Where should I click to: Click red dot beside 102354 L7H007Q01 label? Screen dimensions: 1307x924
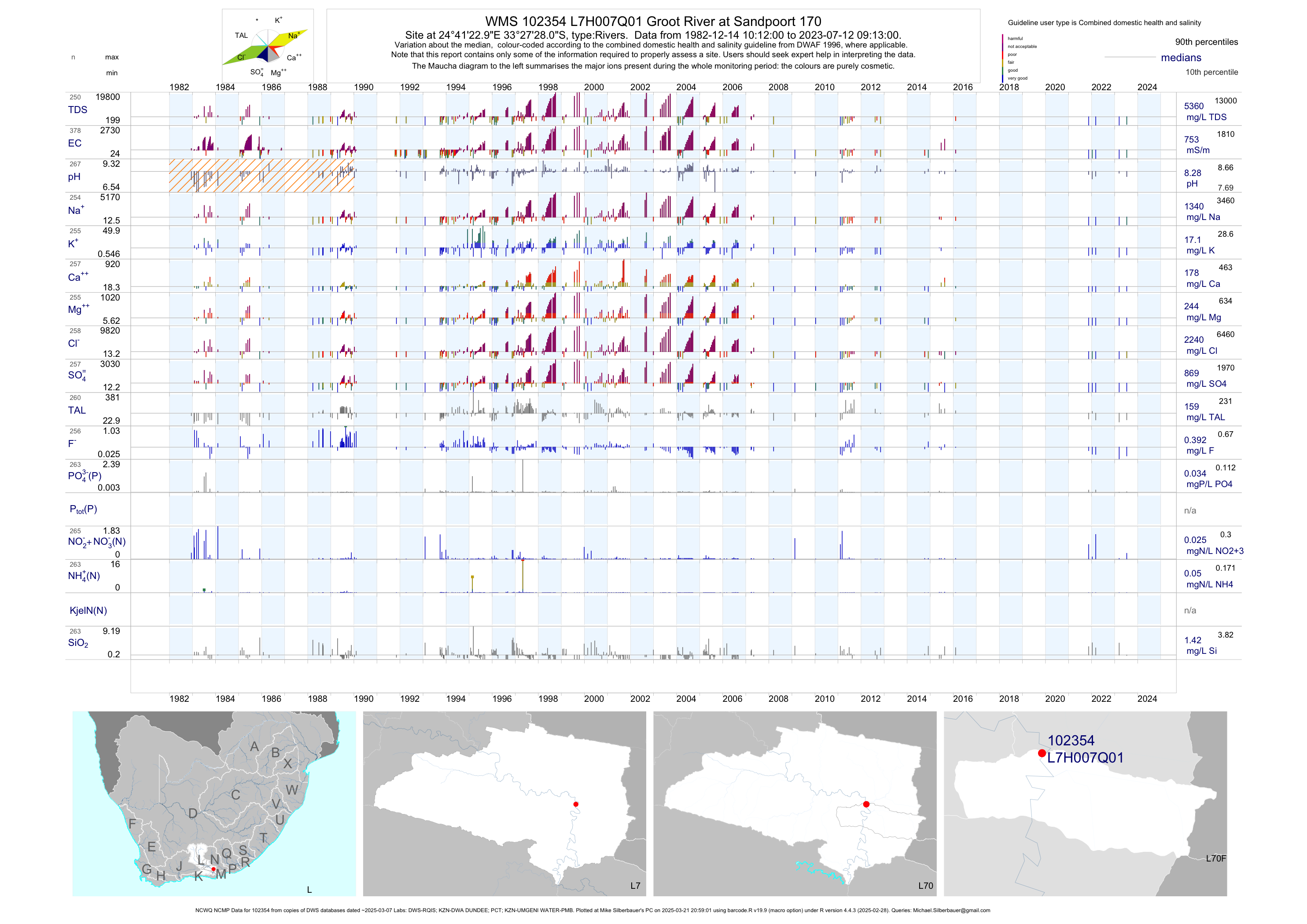click(x=1042, y=753)
